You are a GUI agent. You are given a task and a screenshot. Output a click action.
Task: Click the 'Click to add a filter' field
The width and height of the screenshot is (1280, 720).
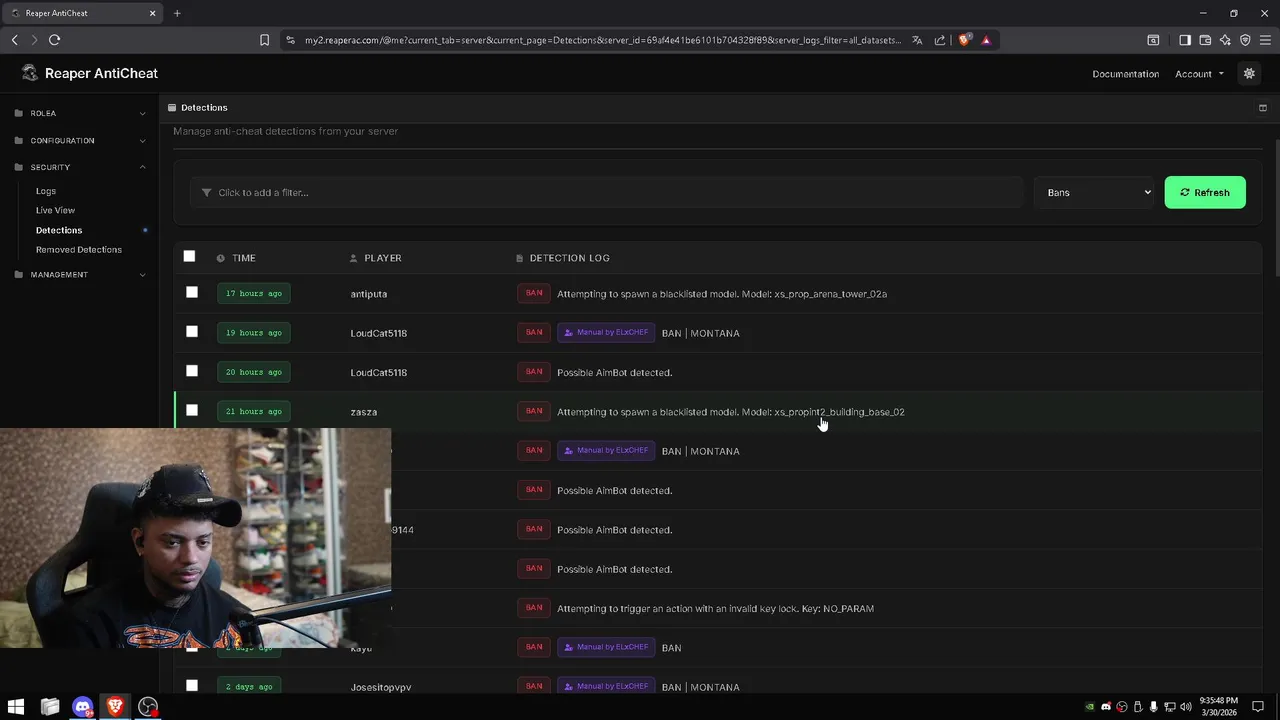[x=606, y=192]
